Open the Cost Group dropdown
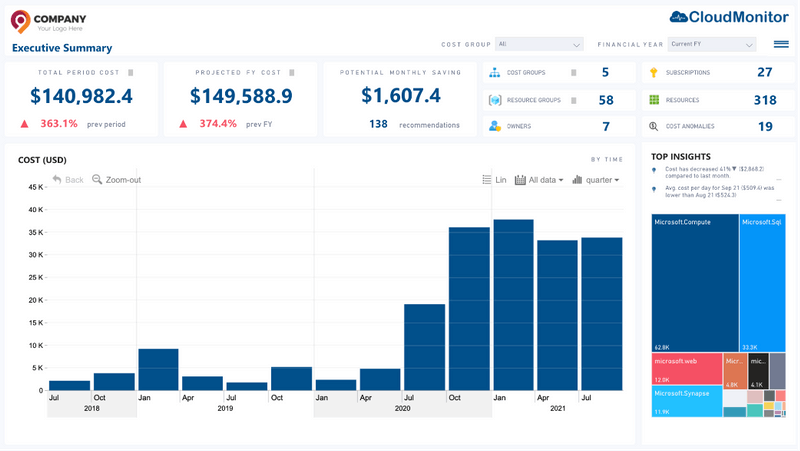 539,44
